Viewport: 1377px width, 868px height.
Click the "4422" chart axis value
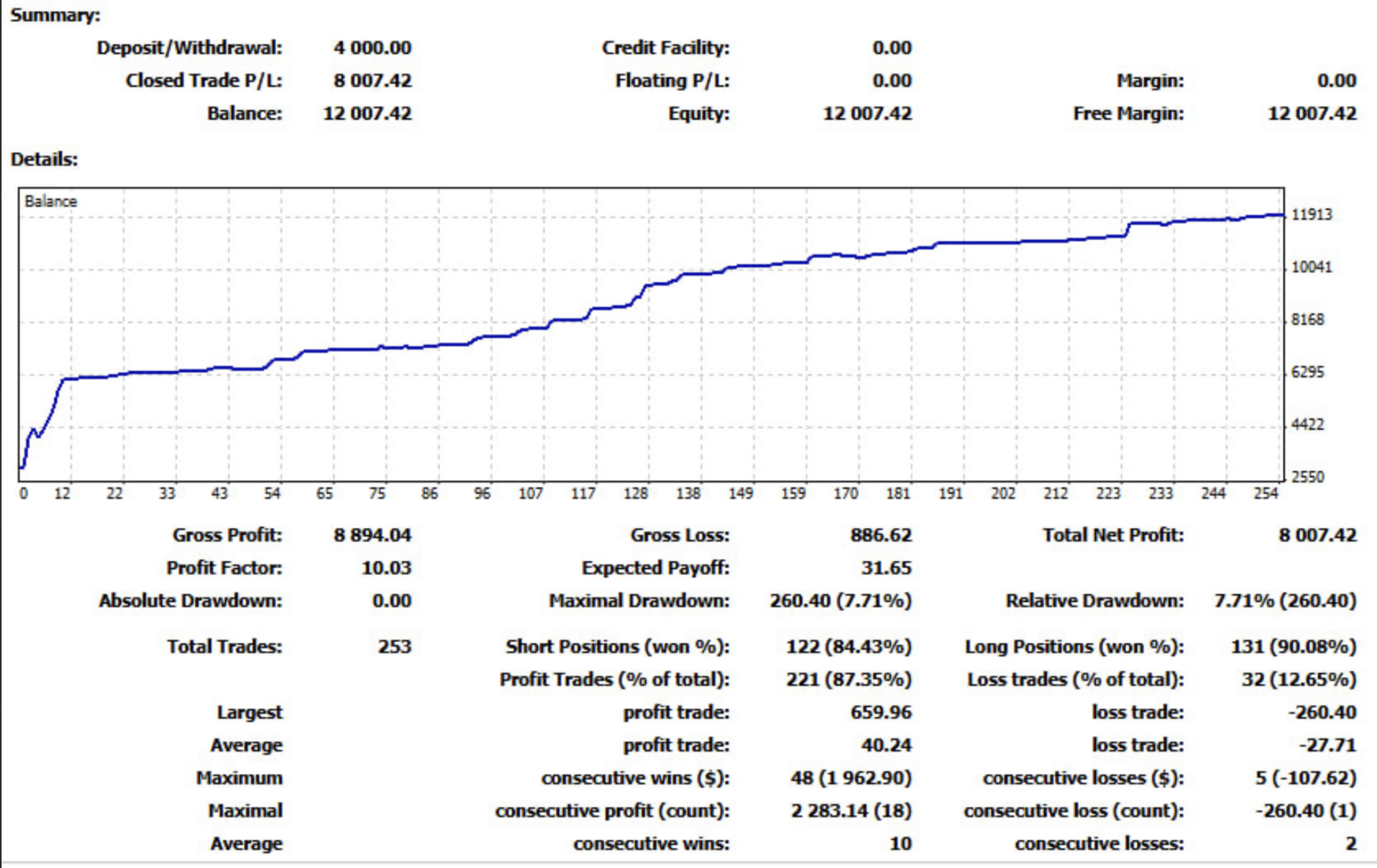pyautogui.click(x=1307, y=425)
